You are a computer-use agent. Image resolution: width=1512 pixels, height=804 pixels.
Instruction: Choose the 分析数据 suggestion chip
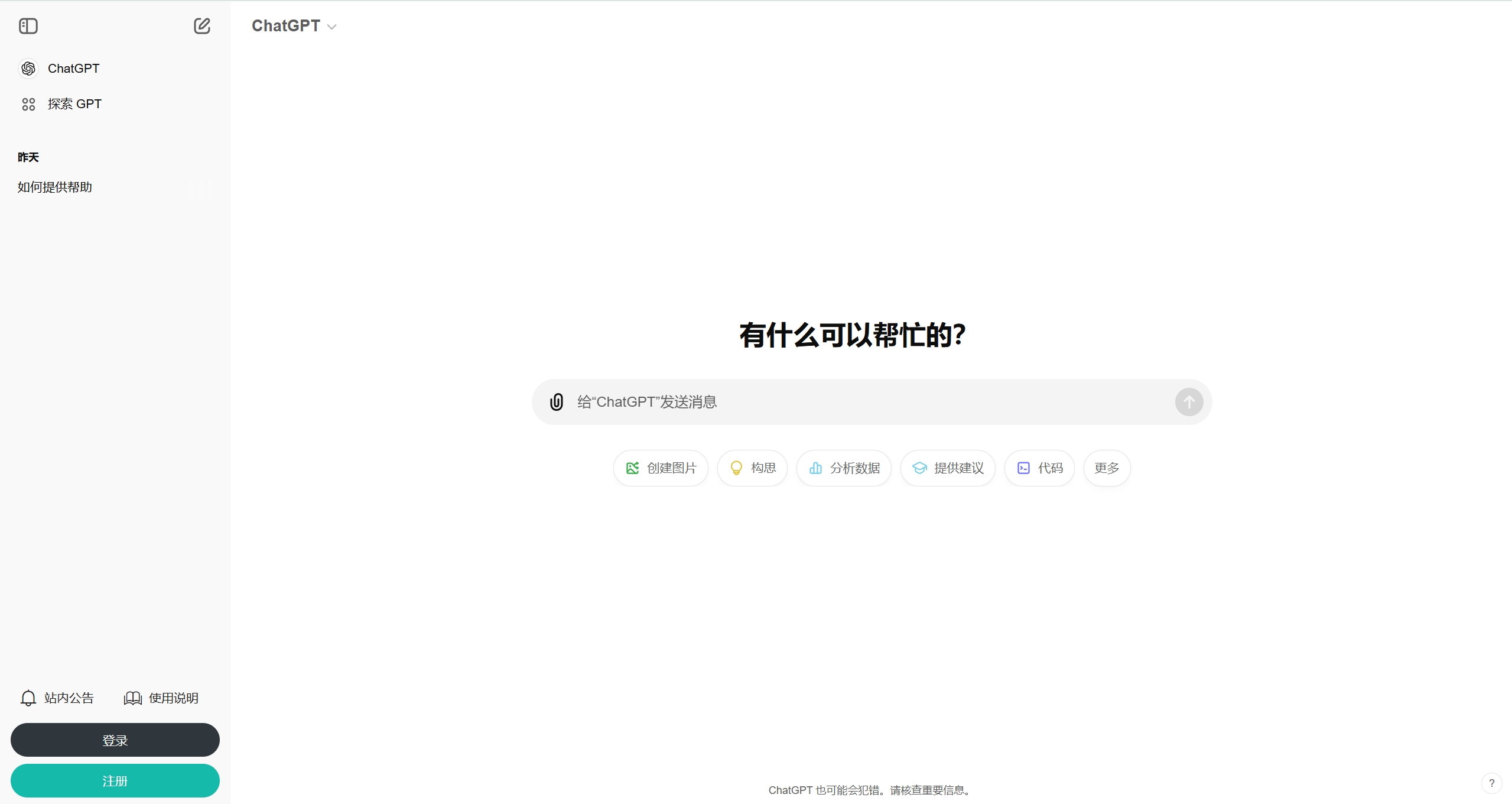pyautogui.click(x=844, y=468)
